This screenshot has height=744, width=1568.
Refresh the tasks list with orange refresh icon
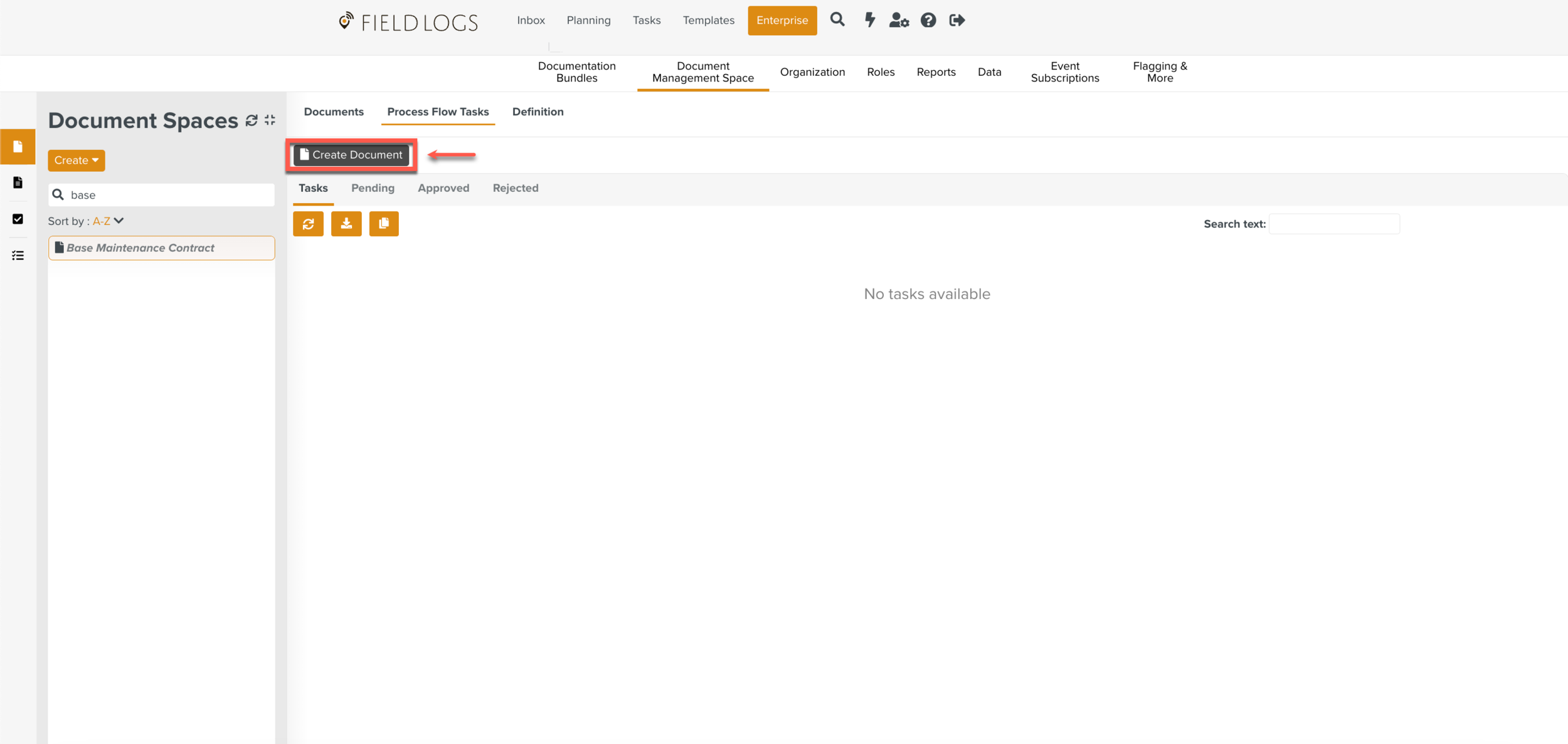[x=308, y=223]
